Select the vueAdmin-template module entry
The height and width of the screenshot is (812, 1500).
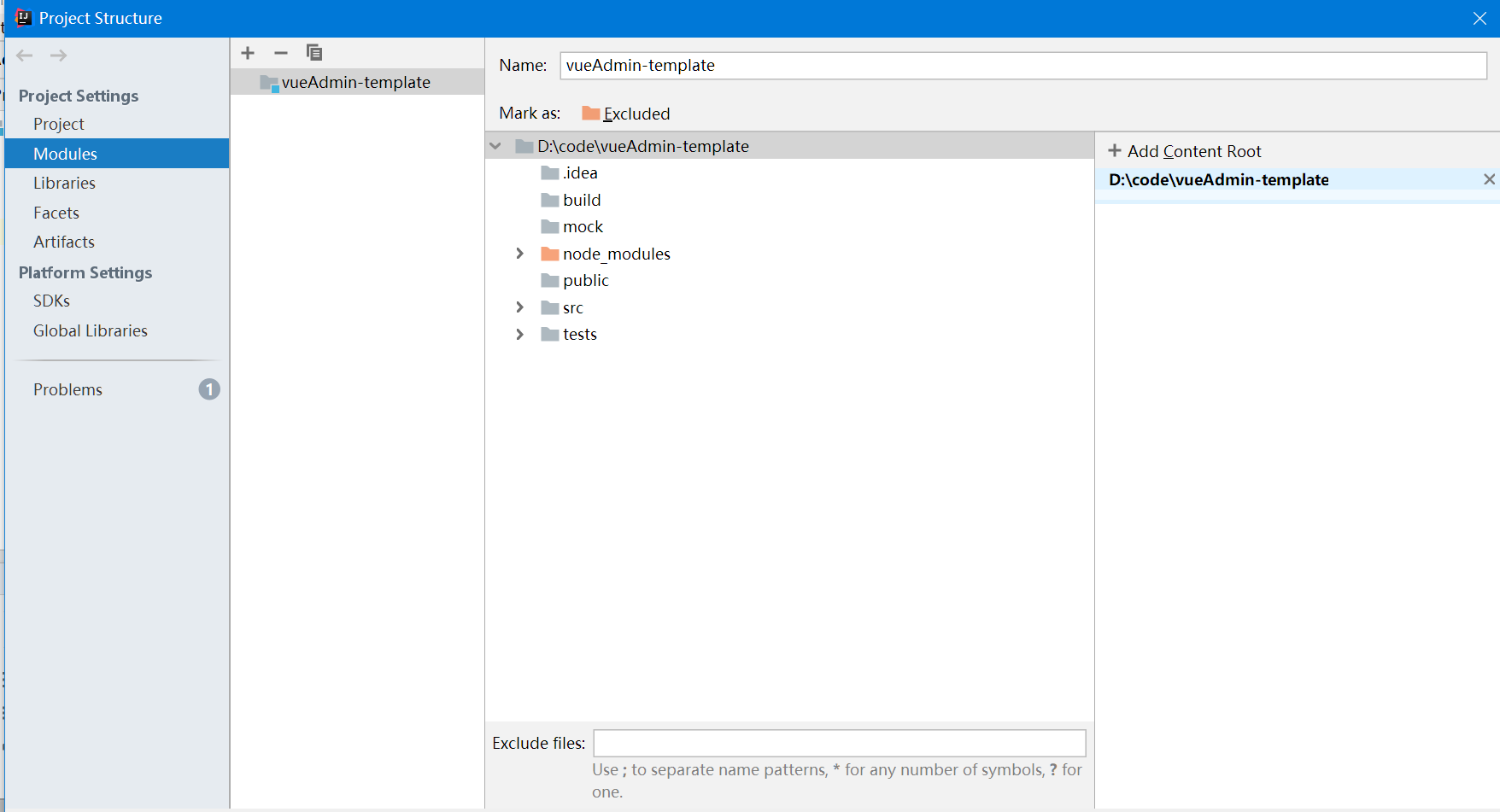[357, 82]
